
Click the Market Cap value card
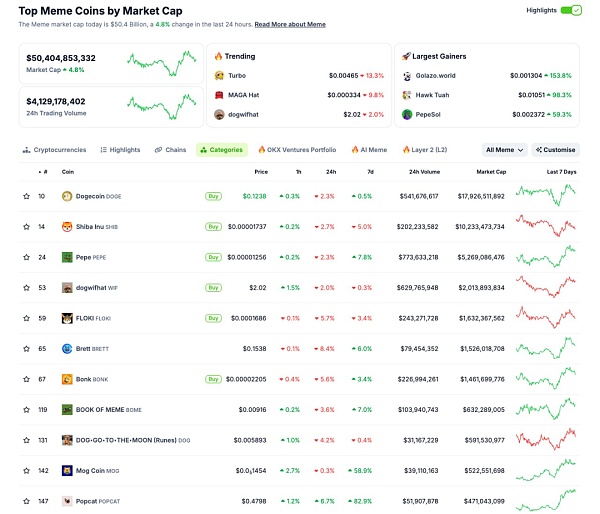110,62
